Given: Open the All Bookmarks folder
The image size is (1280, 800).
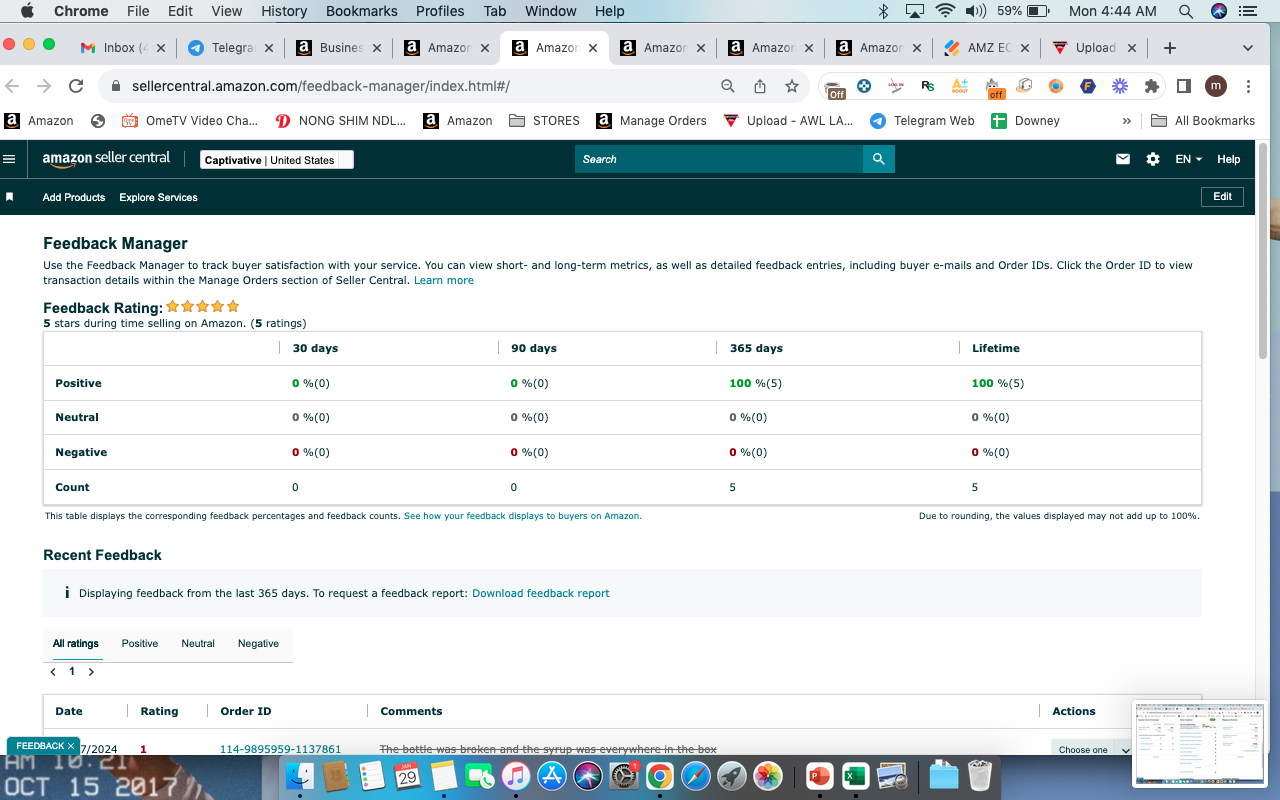Looking at the screenshot, I should tap(1203, 121).
